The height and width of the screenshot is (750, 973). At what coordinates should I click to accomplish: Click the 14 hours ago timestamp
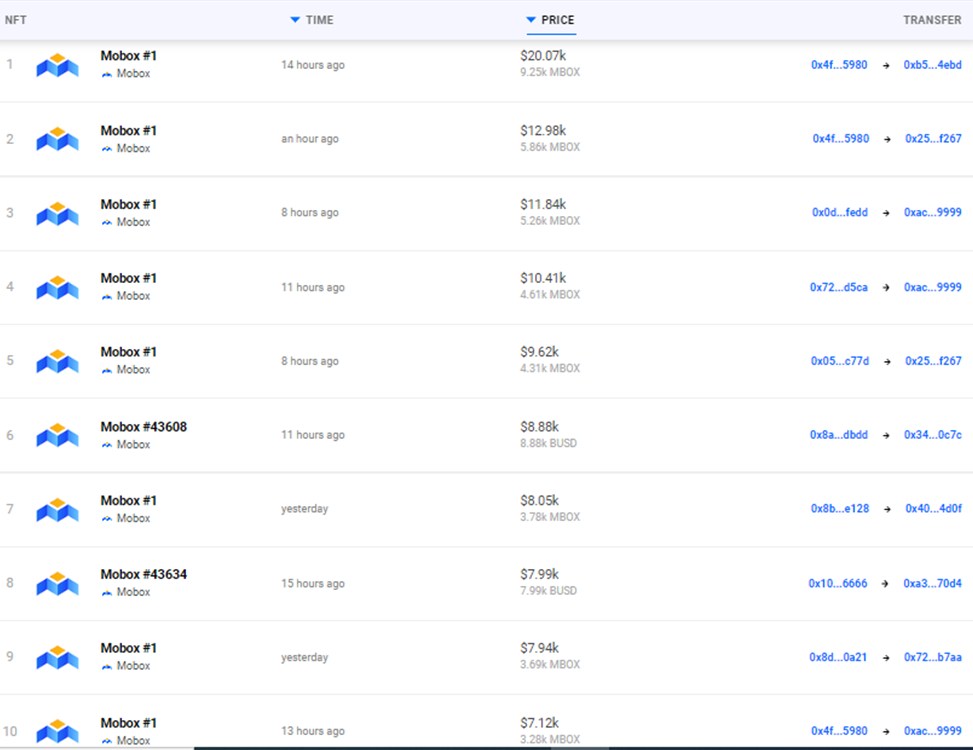[313, 65]
